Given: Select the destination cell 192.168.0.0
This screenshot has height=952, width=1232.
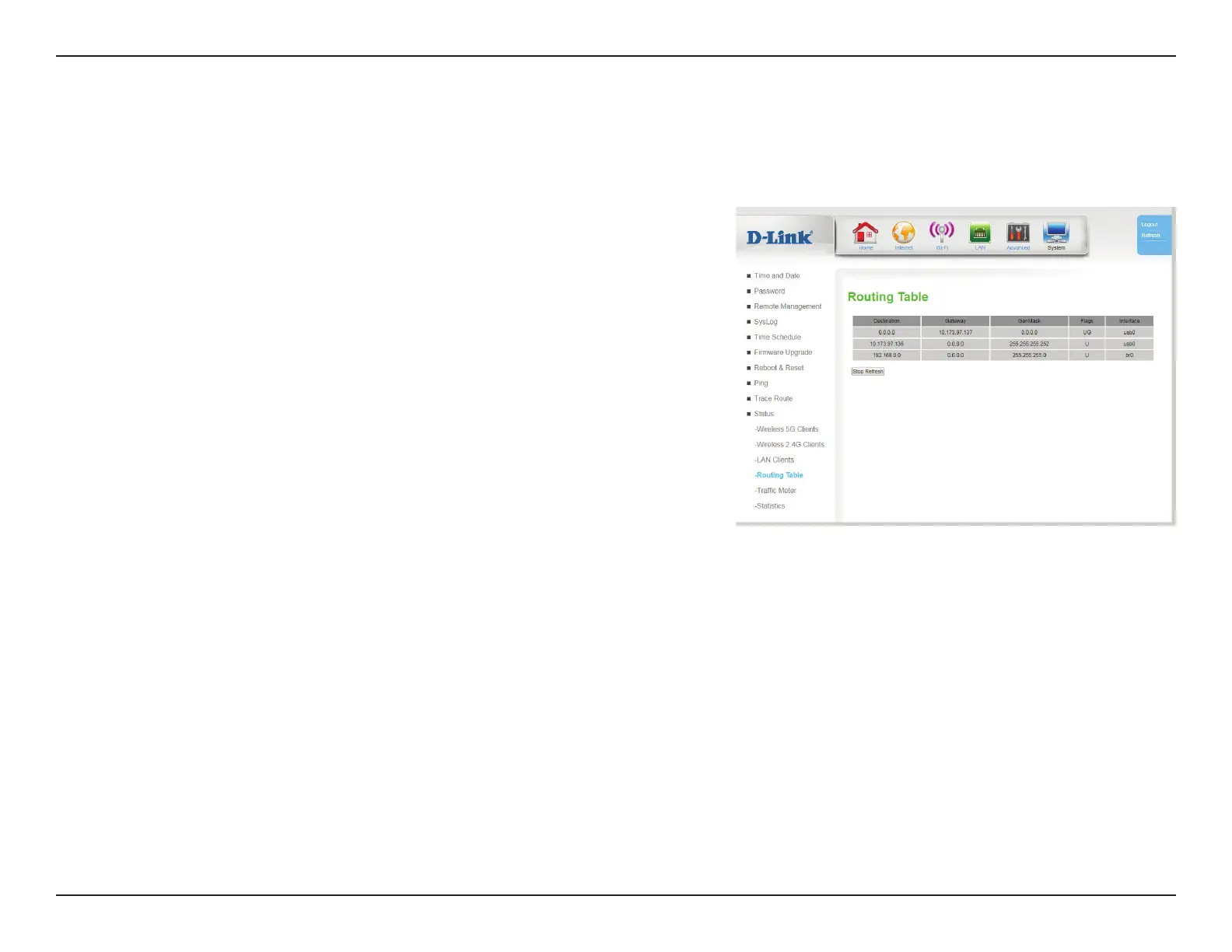Looking at the screenshot, I should 887,355.
